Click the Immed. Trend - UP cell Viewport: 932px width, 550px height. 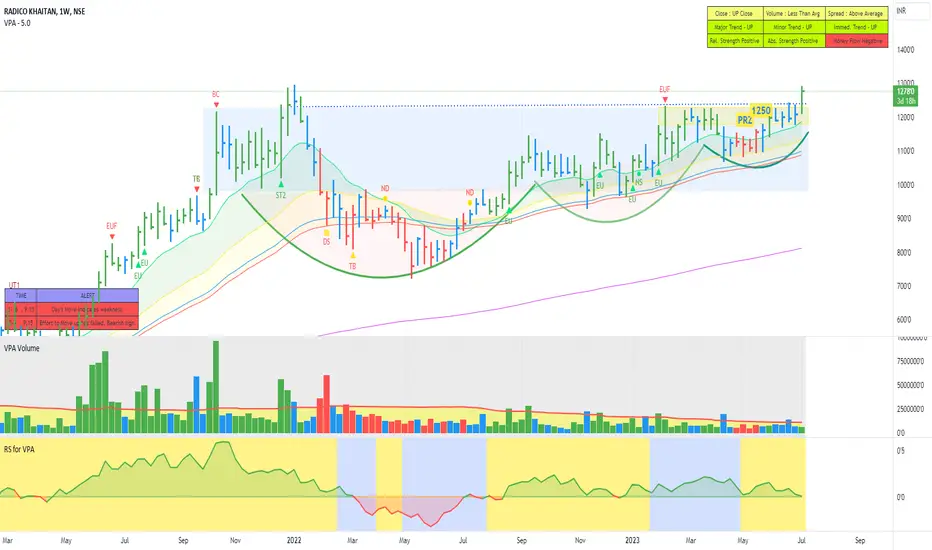pyautogui.click(x=857, y=27)
